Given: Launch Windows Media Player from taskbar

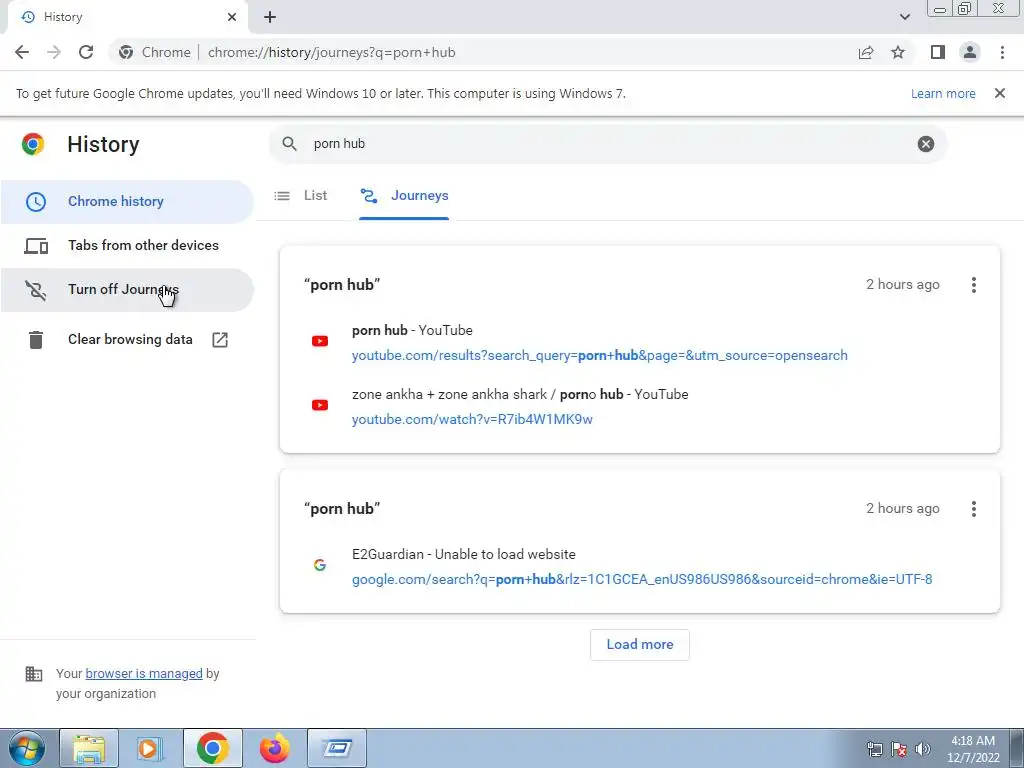Looking at the screenshot, I should tap(150, 748).
